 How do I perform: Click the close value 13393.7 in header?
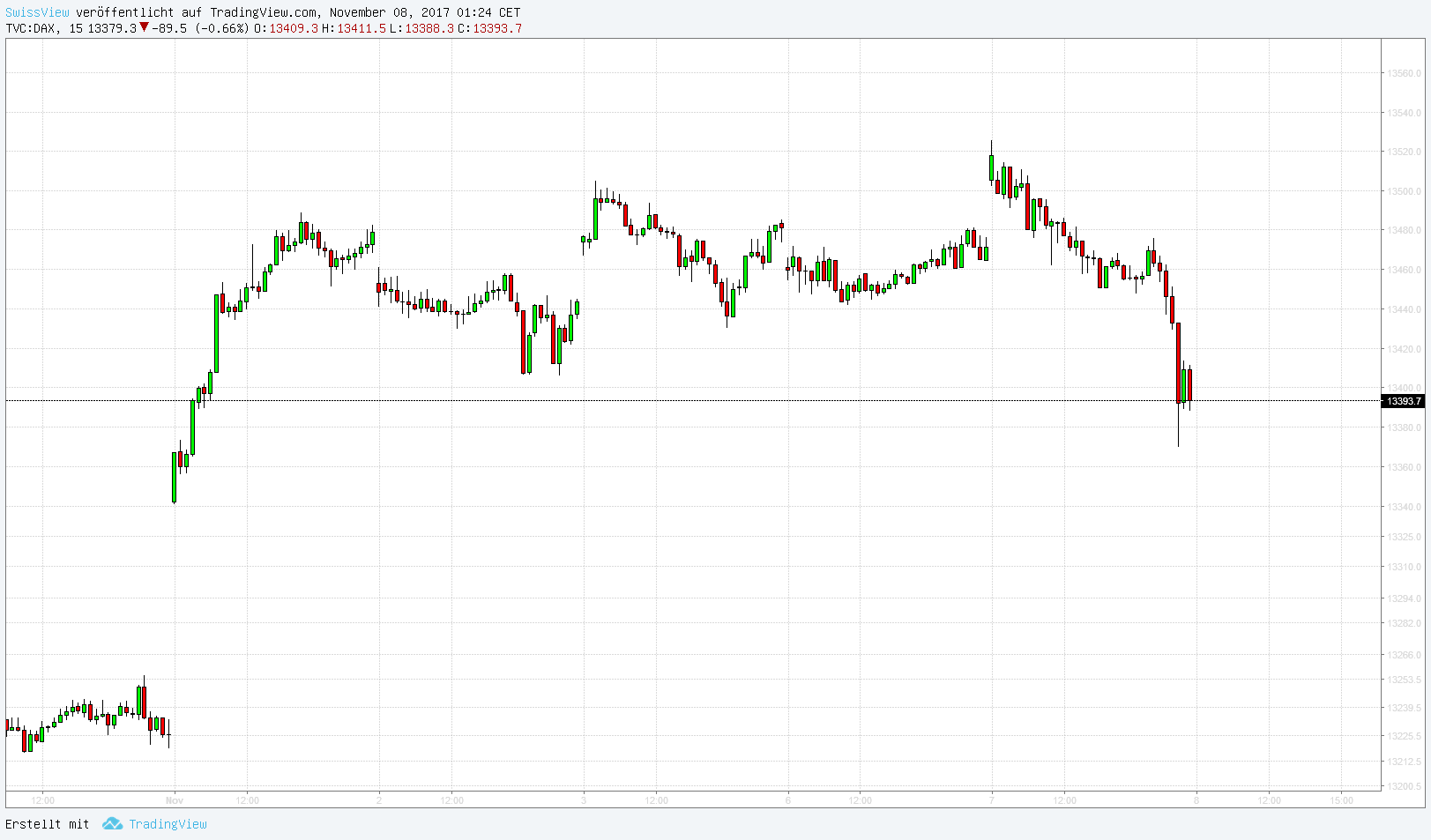pyautogui.click(x=497, y=28)
